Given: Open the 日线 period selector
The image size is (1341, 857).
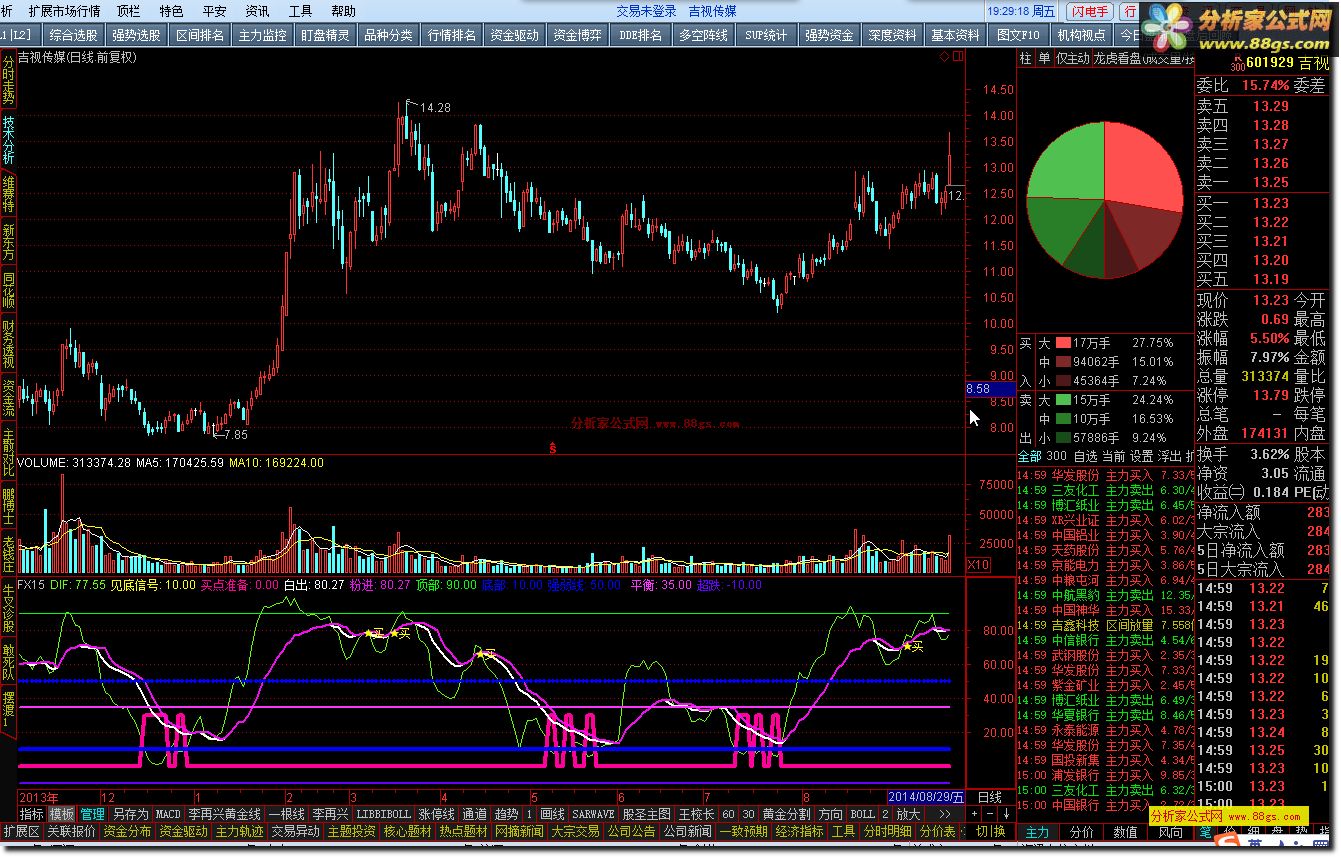Looking at the screenshot, I should [x=990, y=797].
